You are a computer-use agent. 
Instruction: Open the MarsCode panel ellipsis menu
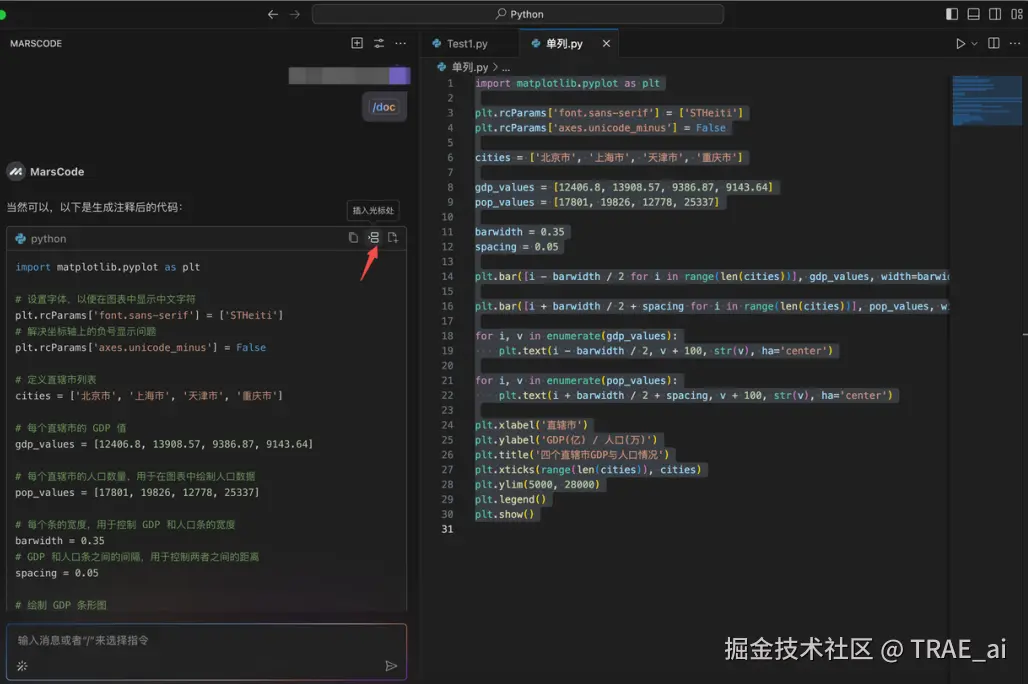(x=399, y=43)
